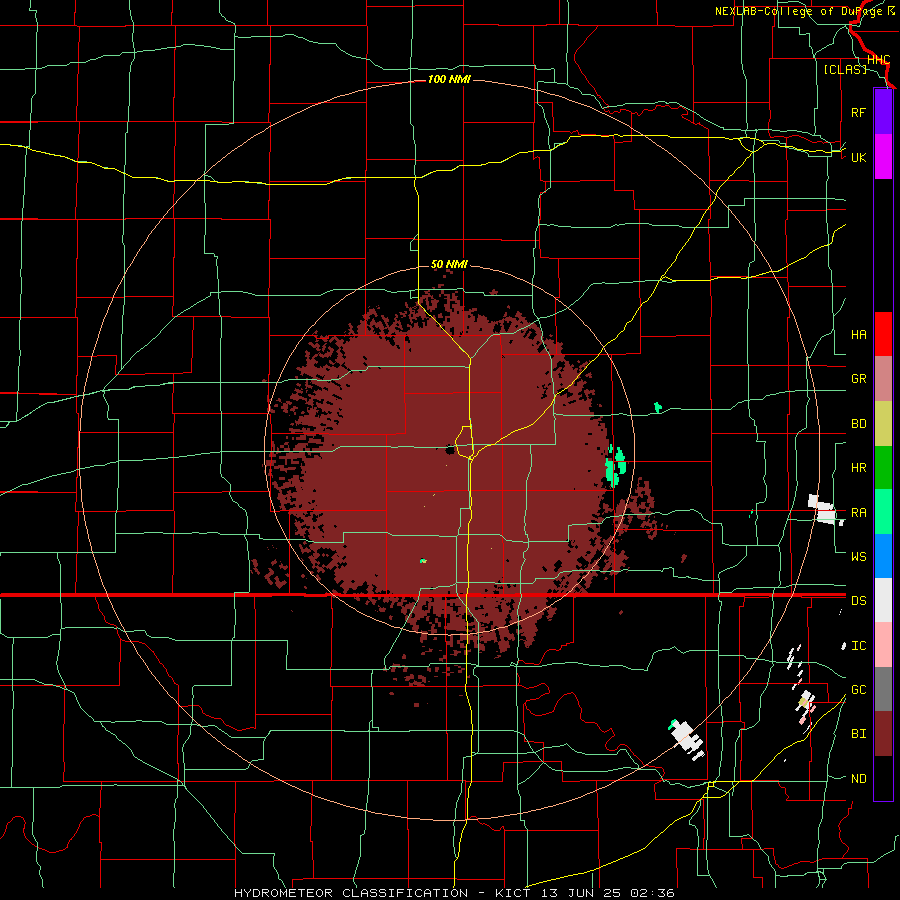Select the brown BI legend swatch
Viewport: 900px width, 900px height.
883,734
